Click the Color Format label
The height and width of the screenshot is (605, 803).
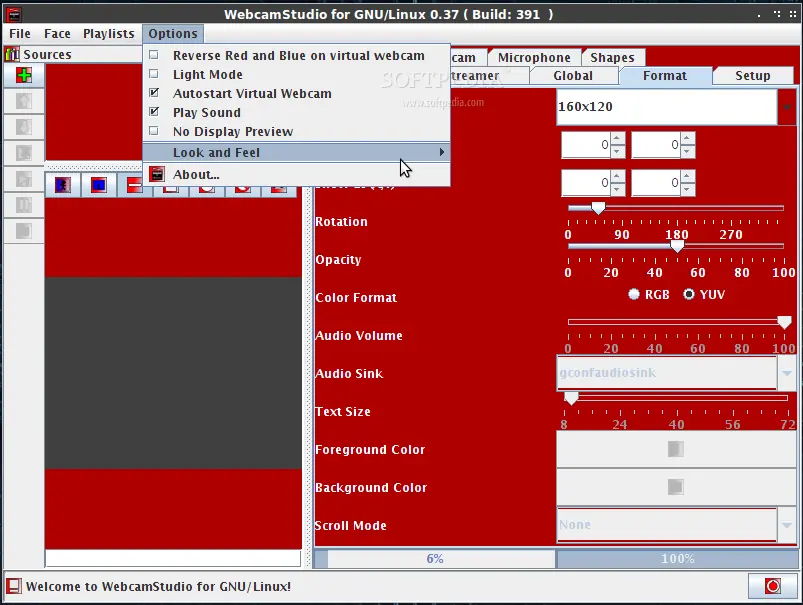[356, 298]
